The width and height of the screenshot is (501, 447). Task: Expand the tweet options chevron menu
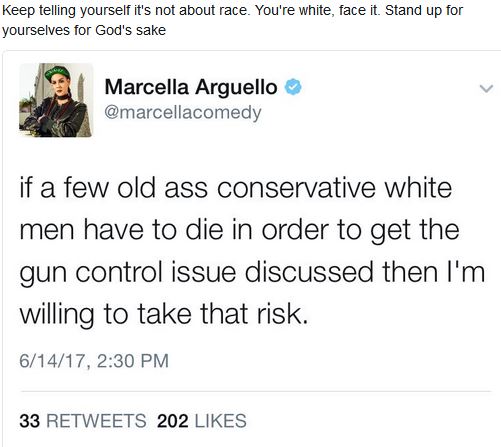[x=486, y=89]
